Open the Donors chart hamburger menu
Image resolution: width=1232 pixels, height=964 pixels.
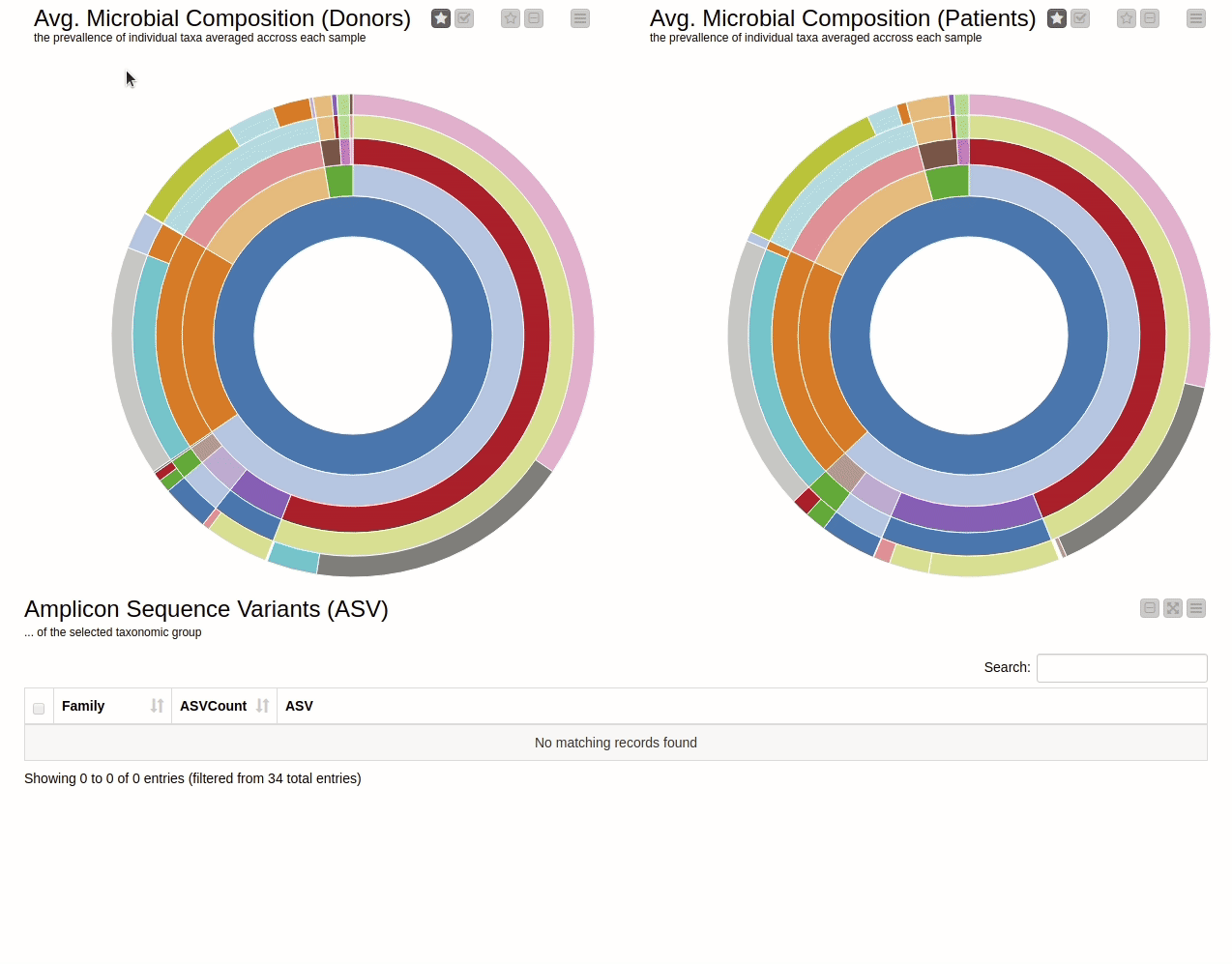point(580,18)
